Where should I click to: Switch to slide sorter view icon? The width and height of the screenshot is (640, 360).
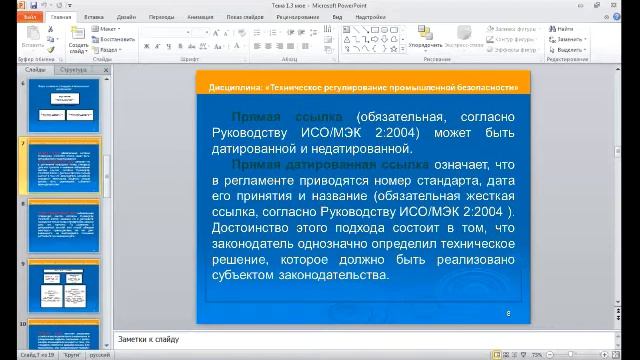(506, 355)
